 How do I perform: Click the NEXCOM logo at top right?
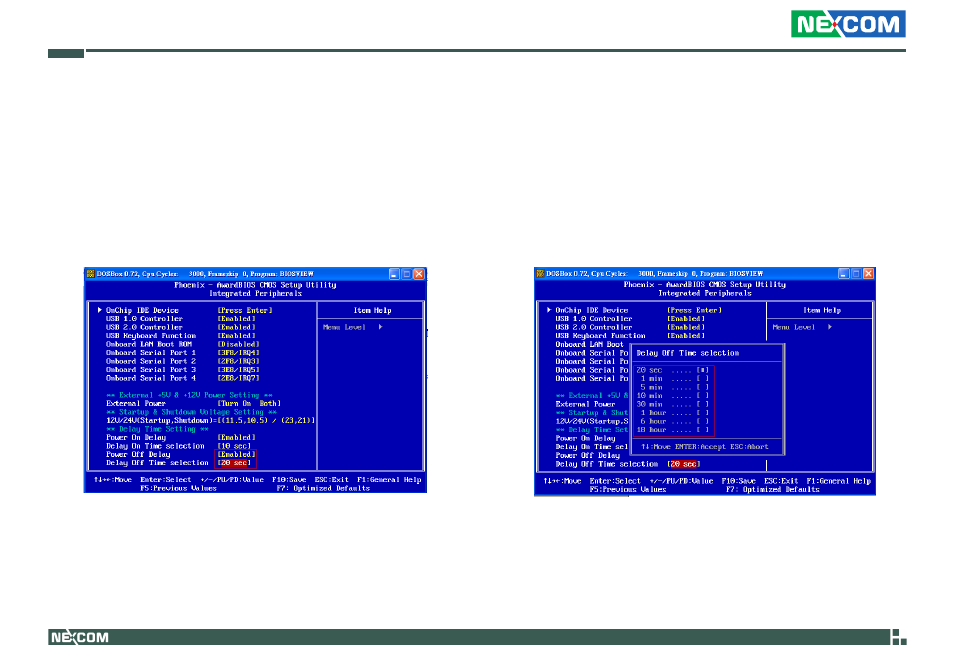click(x=848, y=24)
